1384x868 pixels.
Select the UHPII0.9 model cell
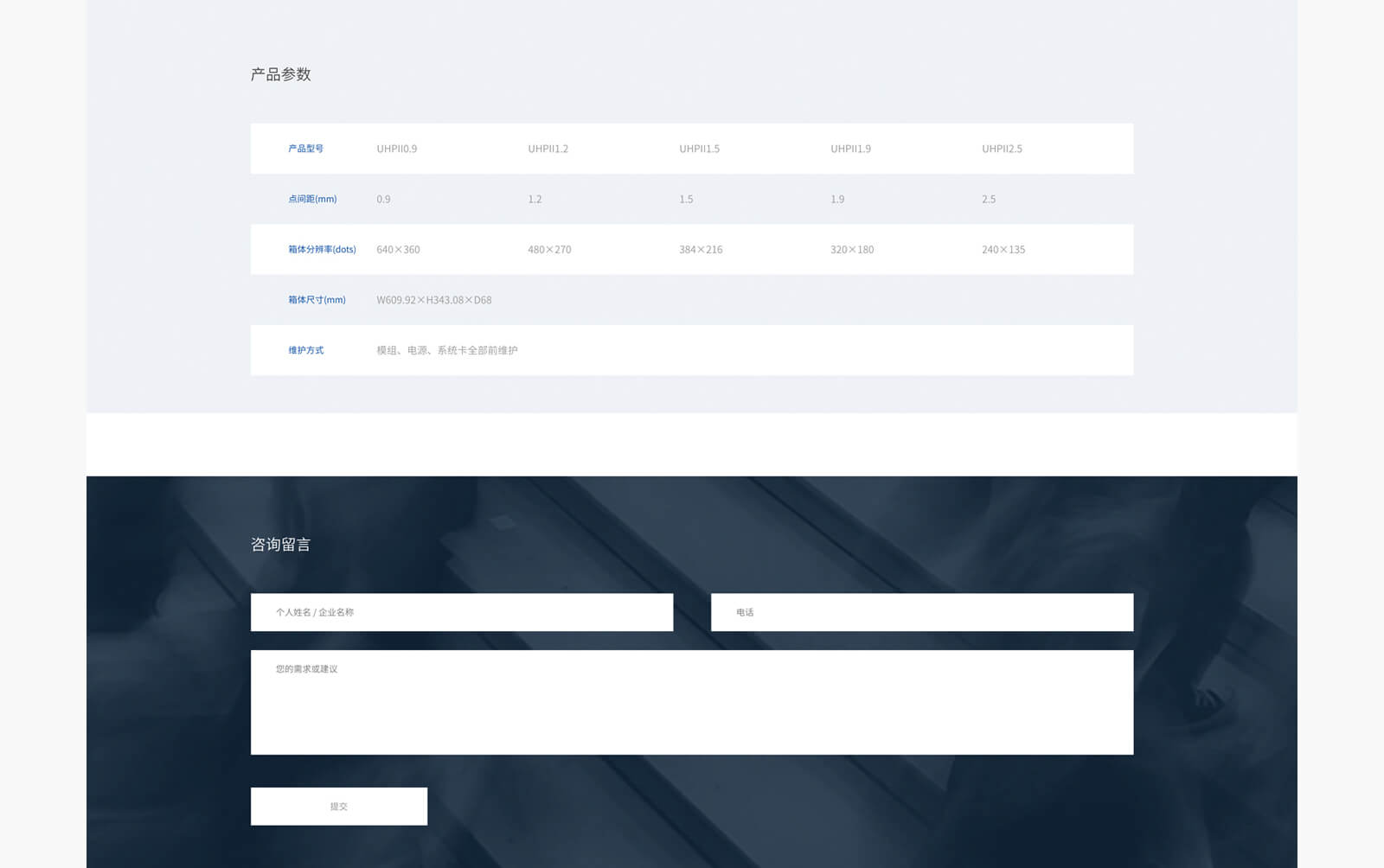(x=397, y=149)
